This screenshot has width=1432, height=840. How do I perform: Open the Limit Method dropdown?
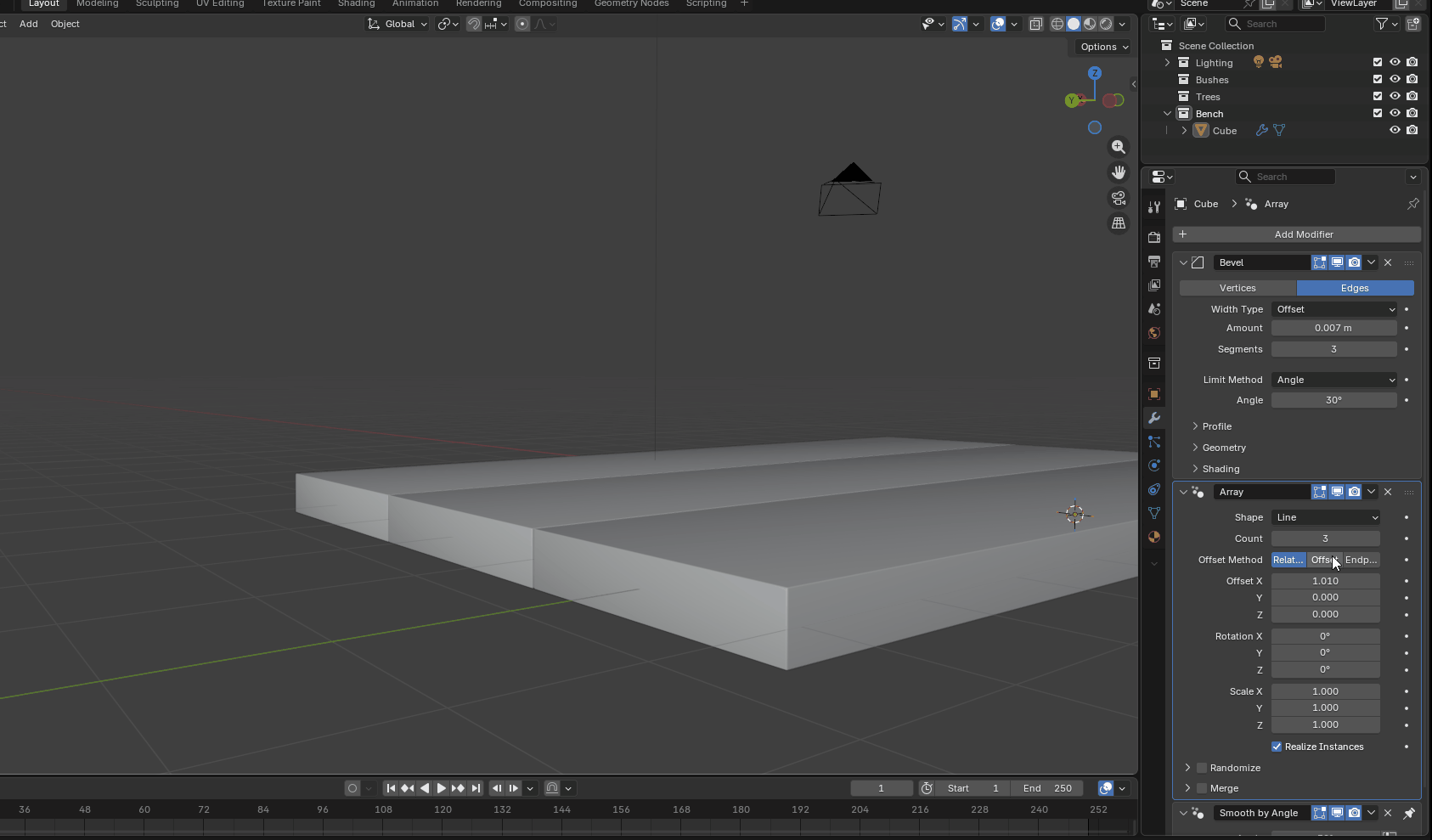[x=1334, y=380]
